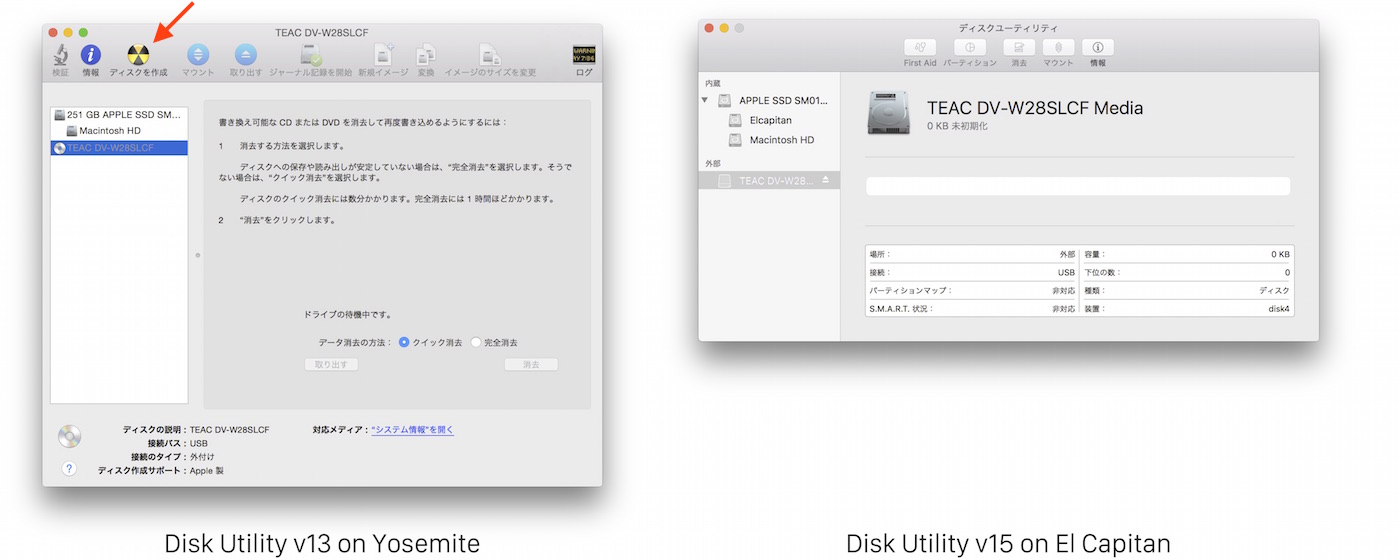
Task: Click the New Image toolbar icon
Action: (385, 55)
